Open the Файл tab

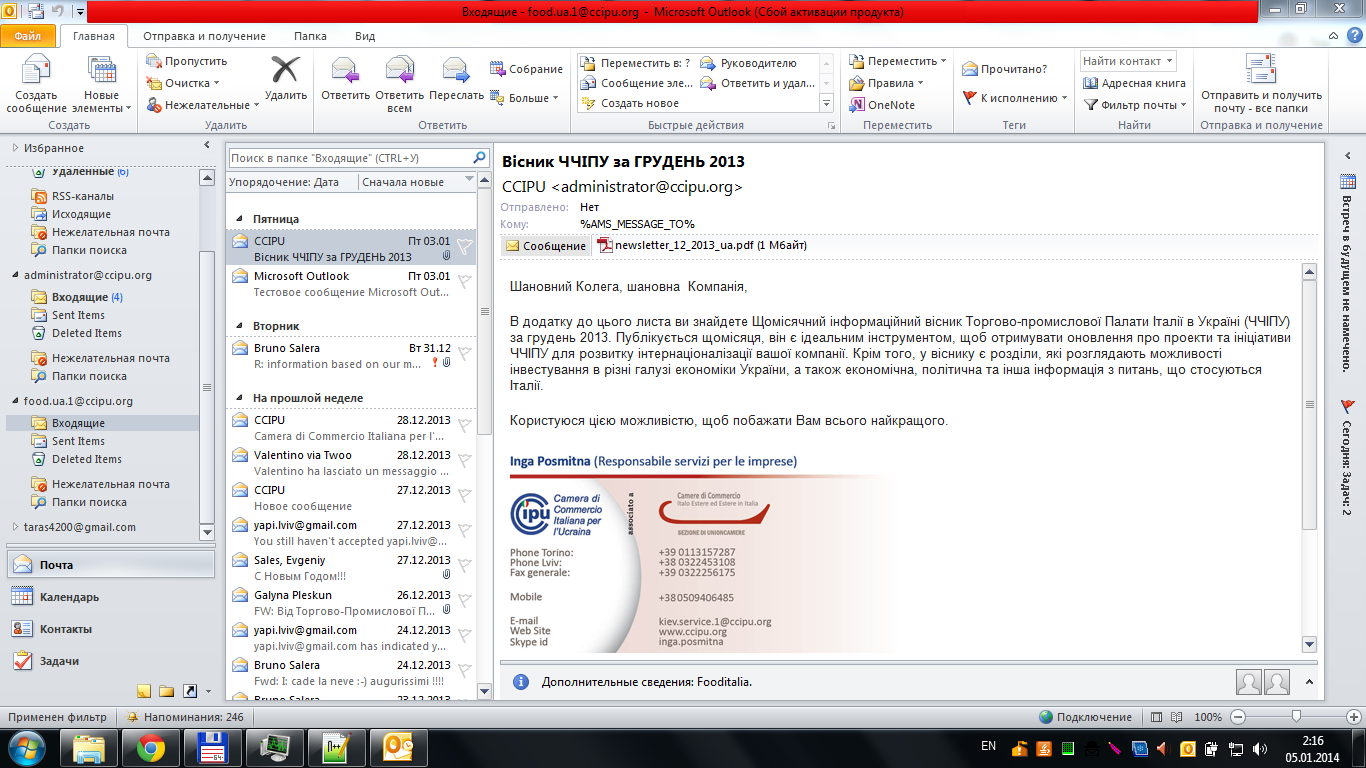pyautogui.click(x=28, y=36)
